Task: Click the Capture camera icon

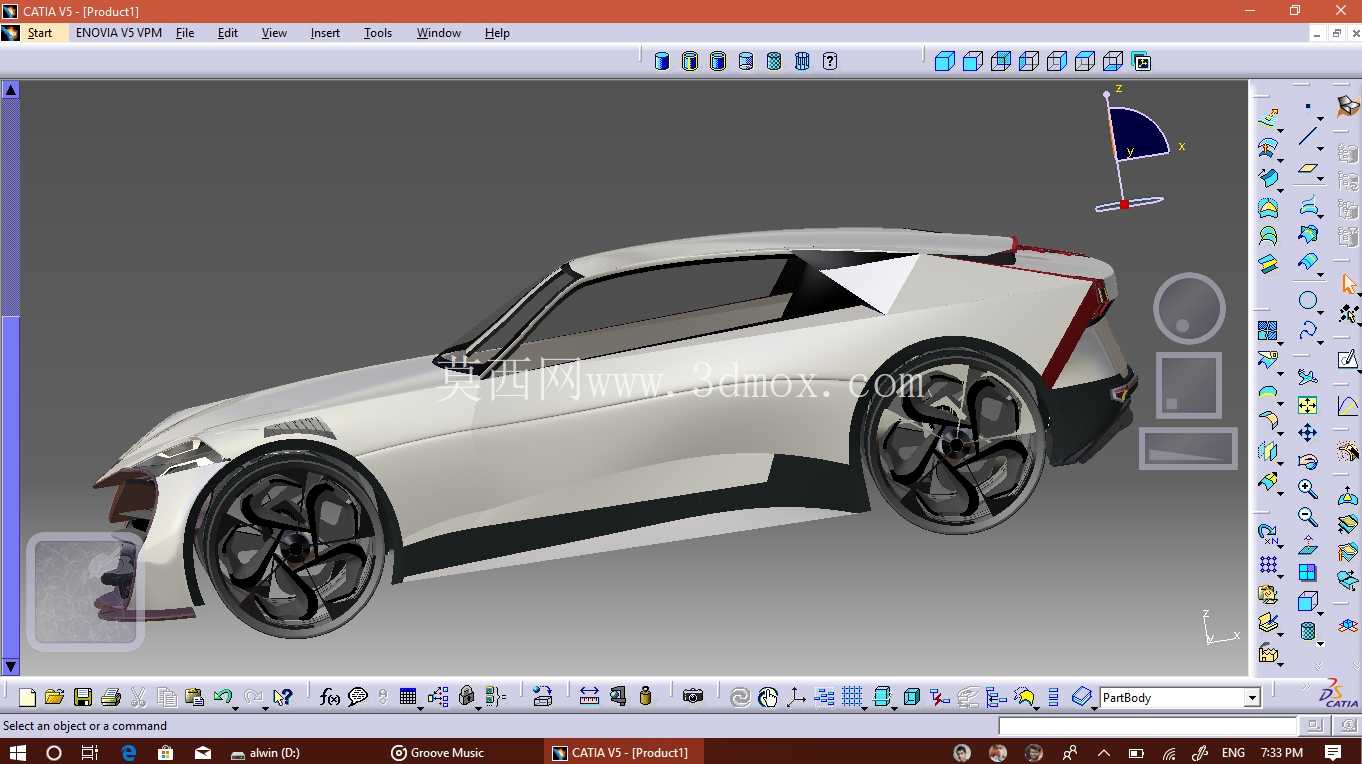Action: click(x=693, y=697)
